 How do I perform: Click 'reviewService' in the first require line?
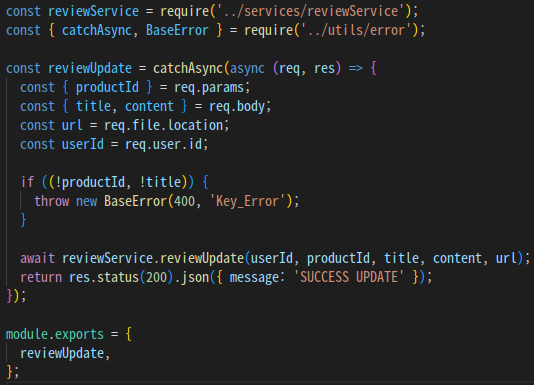pyautogui.click(x=93, y=11)
